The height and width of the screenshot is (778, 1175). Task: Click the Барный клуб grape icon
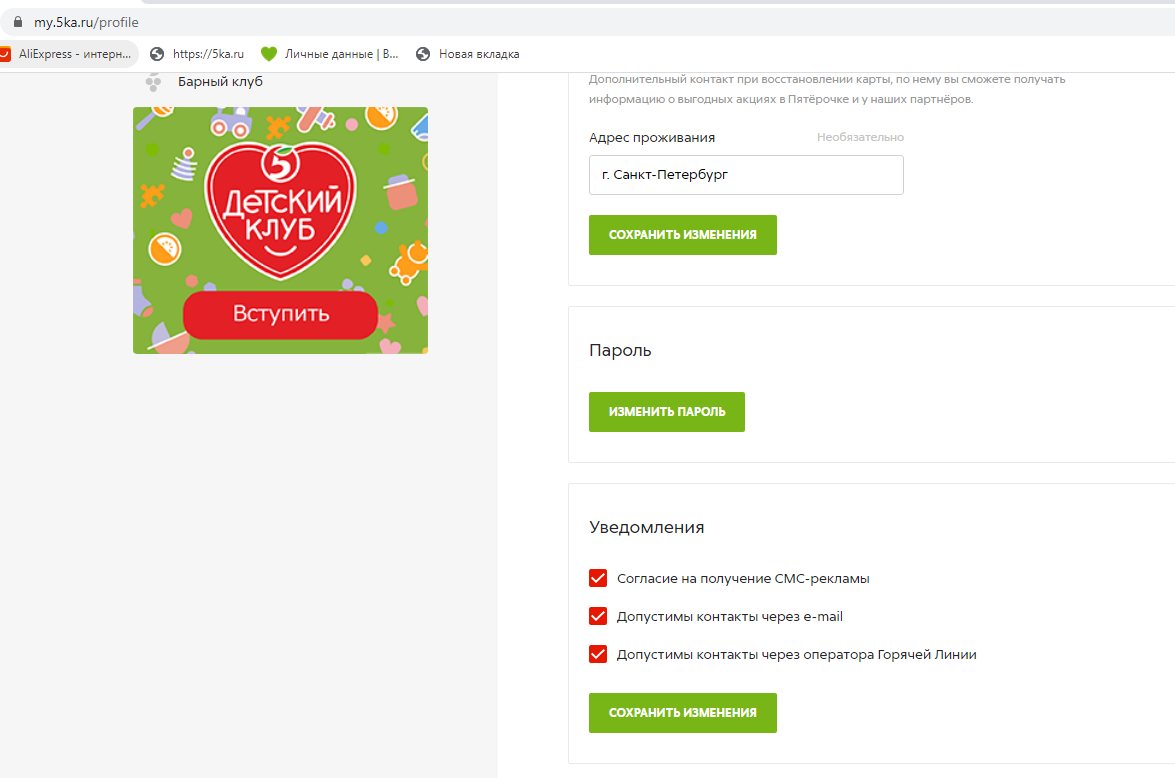coord(154,82)
